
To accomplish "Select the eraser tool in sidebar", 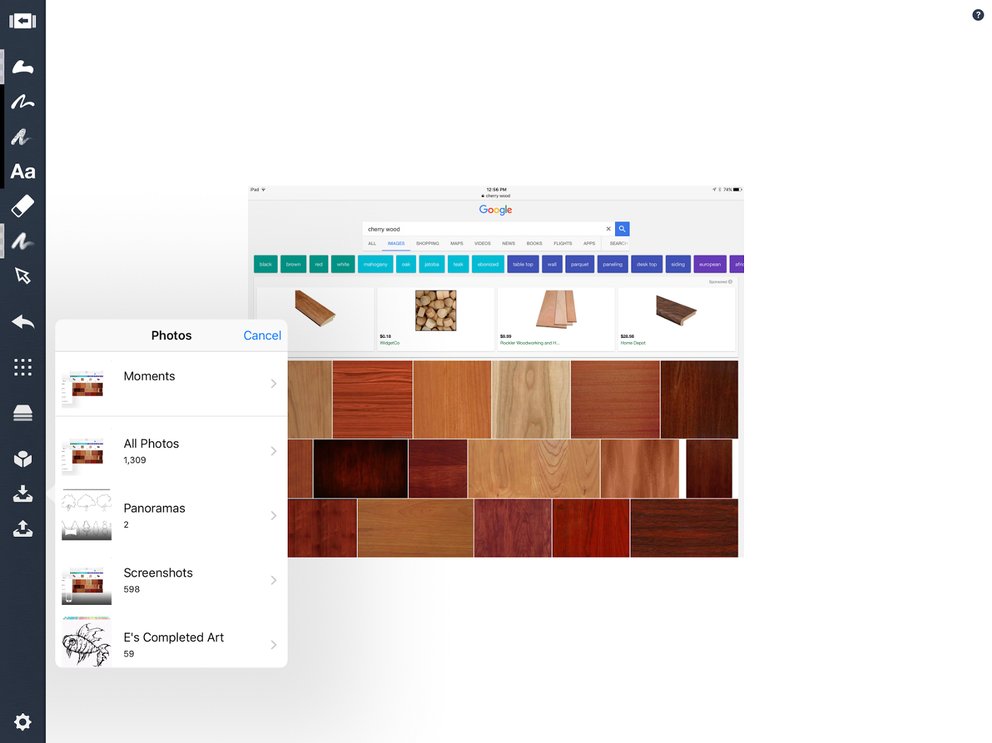I will tap(23, 206).
